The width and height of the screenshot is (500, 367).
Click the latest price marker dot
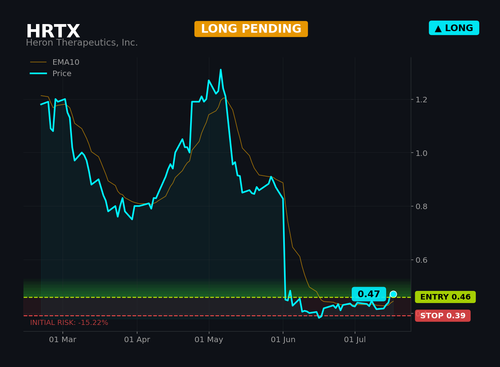pyautogui.click(x=393, y=294)
